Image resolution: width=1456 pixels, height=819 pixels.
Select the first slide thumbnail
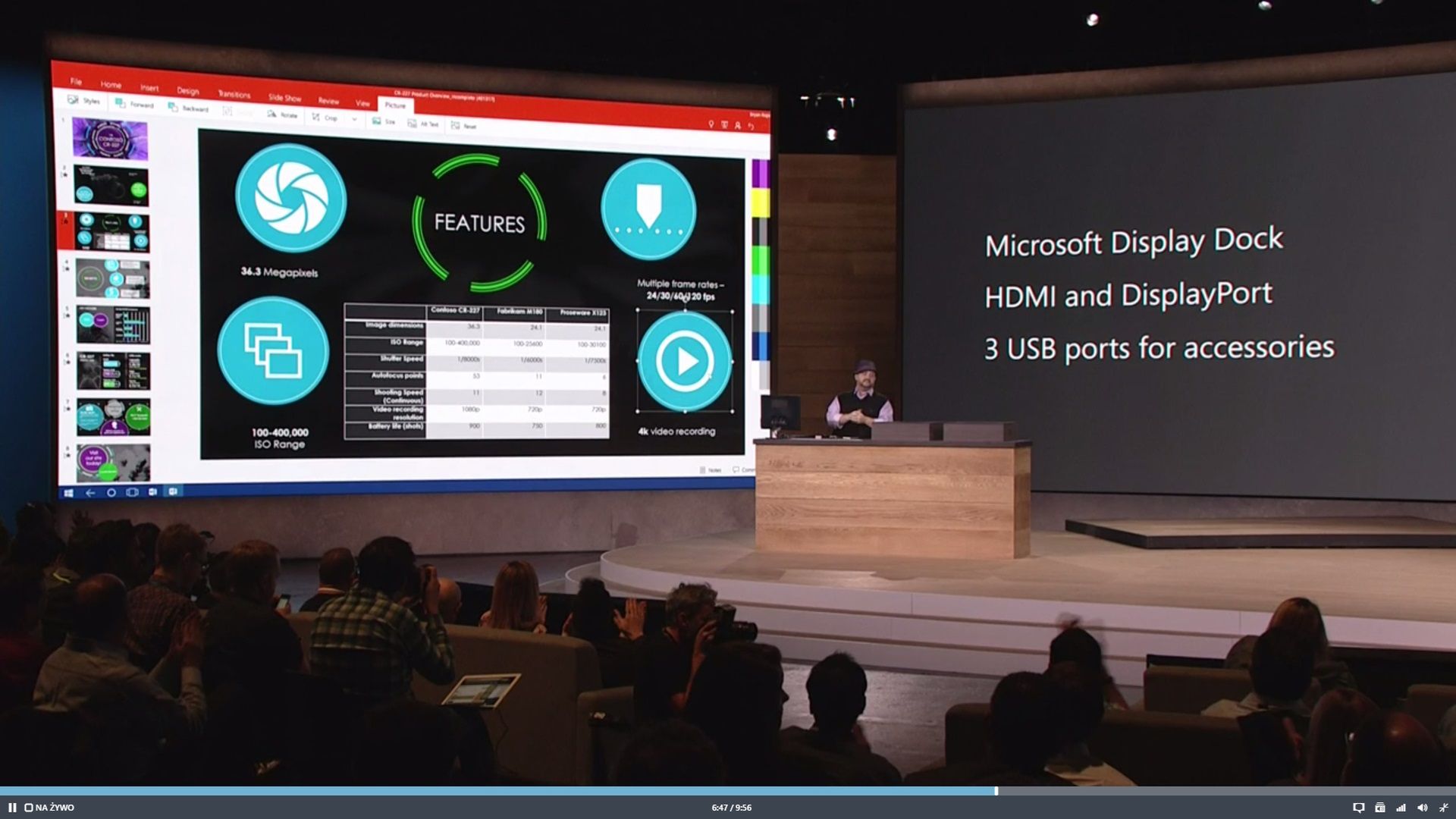coord(111,140)
